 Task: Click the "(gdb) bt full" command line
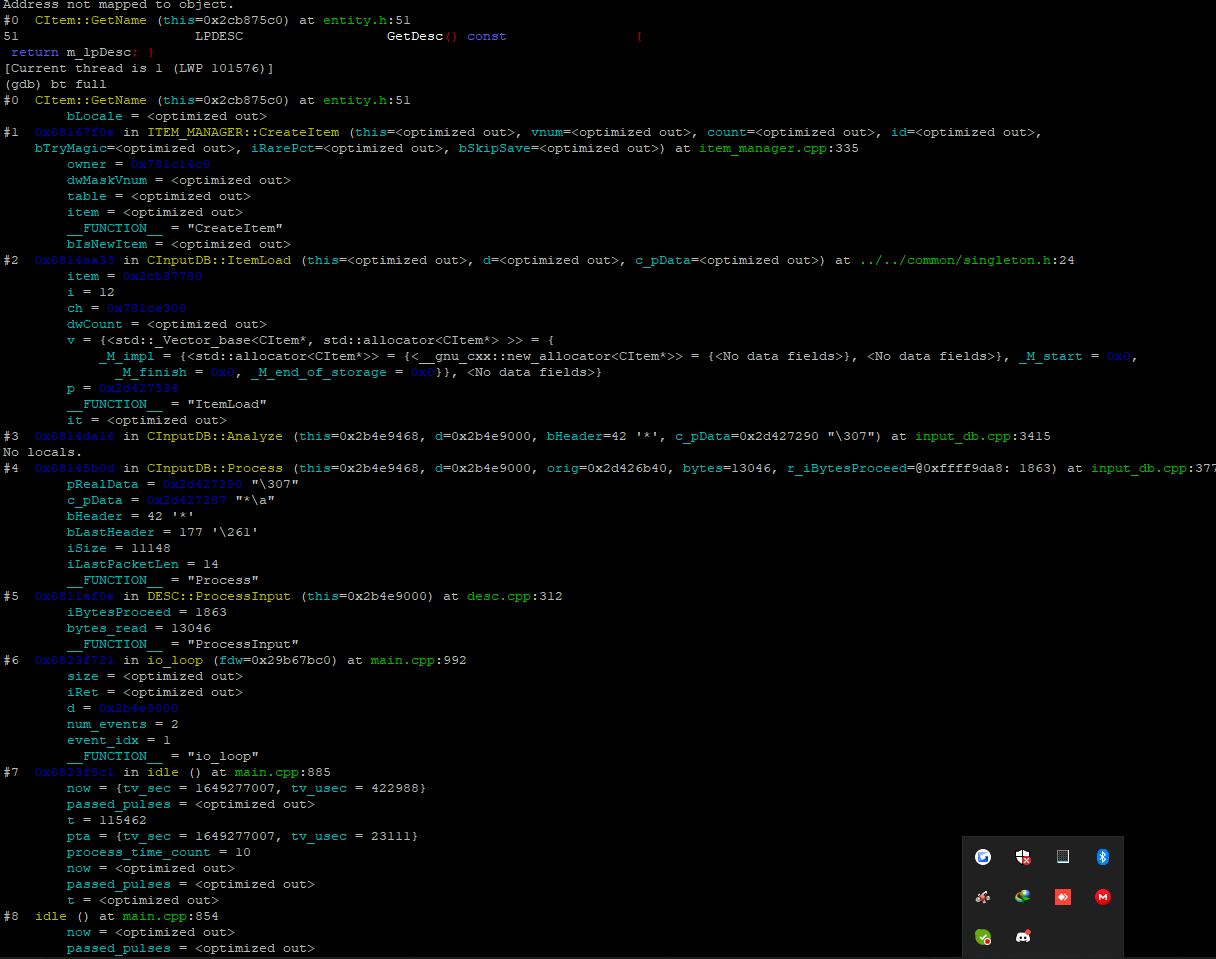click(x=55, y=84)
